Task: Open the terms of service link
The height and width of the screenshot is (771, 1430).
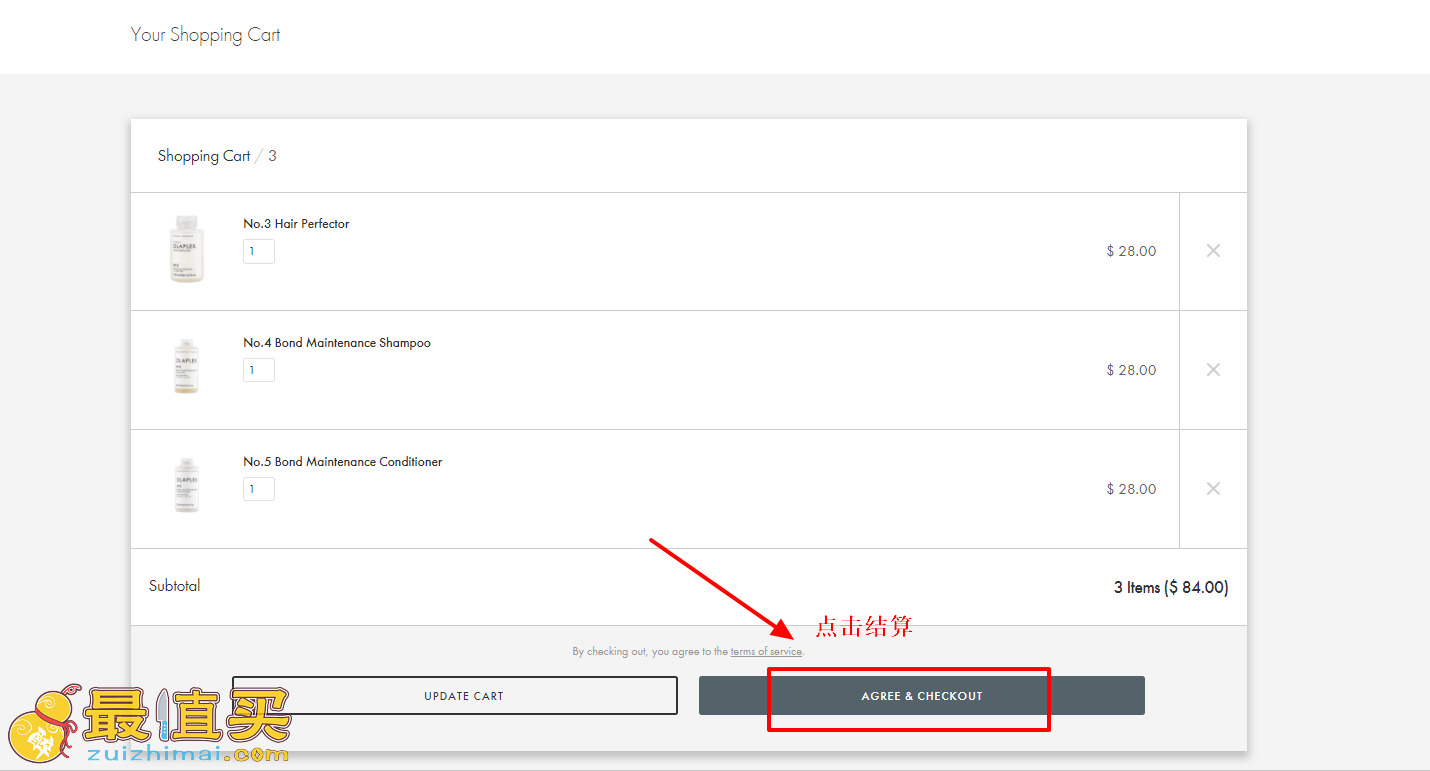Action: (766, 652)
